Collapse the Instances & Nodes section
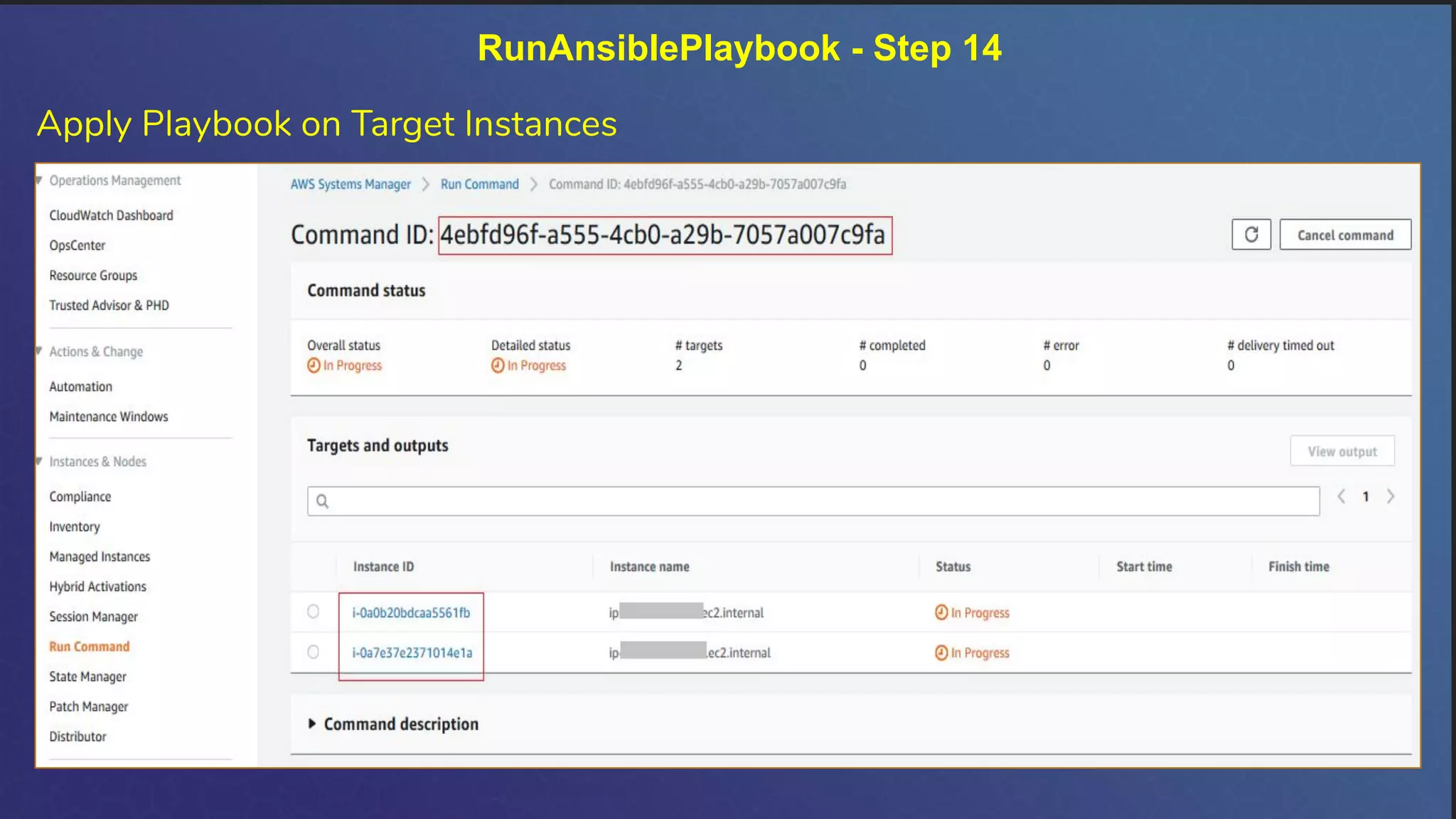Image resolution: width=1456 pixels, height=819 pixels. 39,461
